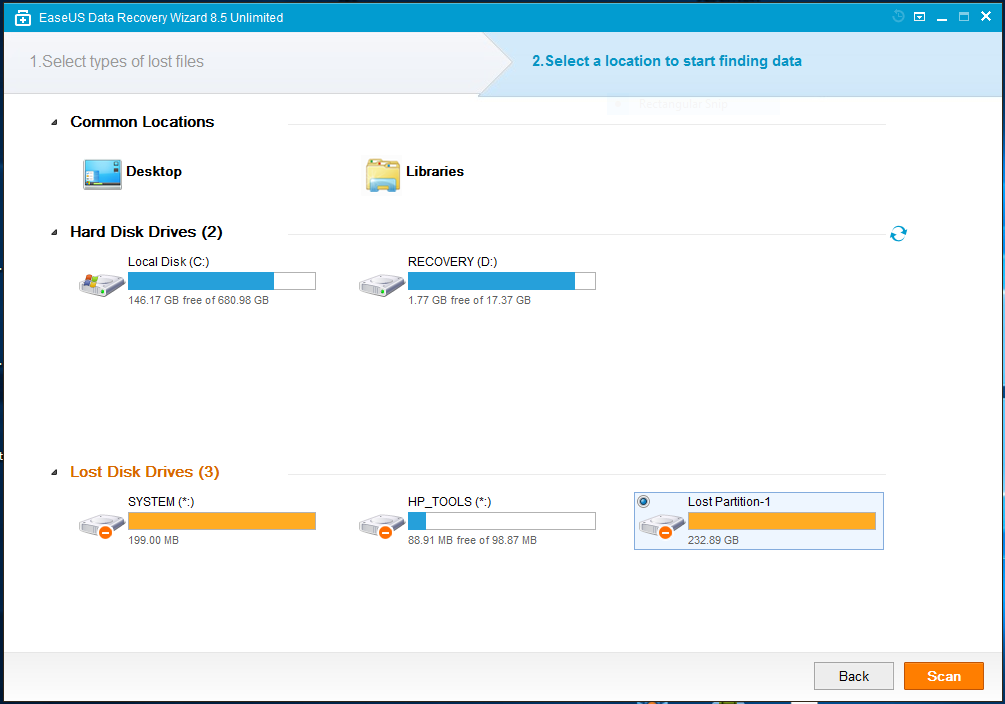Click the 'Common Locations' heading
Screen dimensions: 1005x704
(x=142, y=122)
